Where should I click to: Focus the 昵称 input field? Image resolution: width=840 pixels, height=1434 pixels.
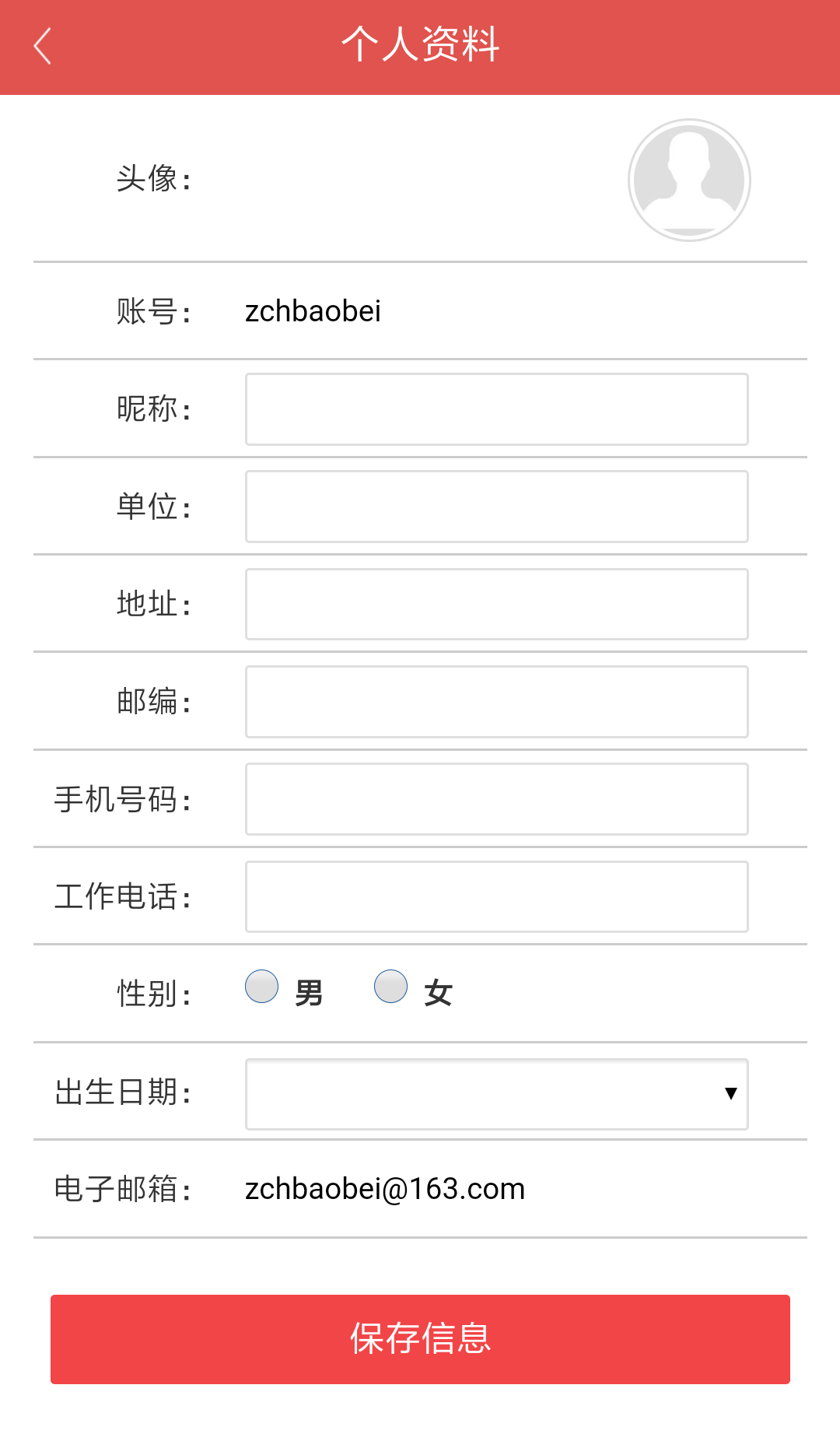497,409
